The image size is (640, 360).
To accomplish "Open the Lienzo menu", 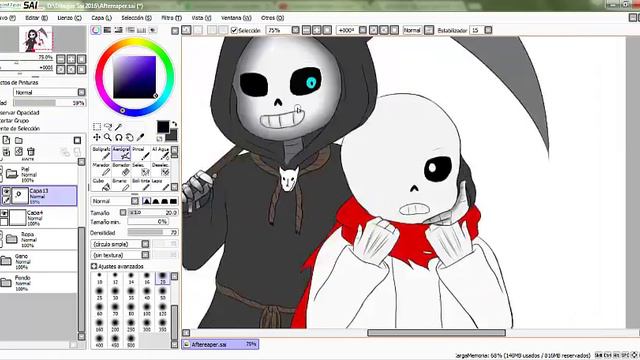I will pyautogui.click(x=69, y=18).
